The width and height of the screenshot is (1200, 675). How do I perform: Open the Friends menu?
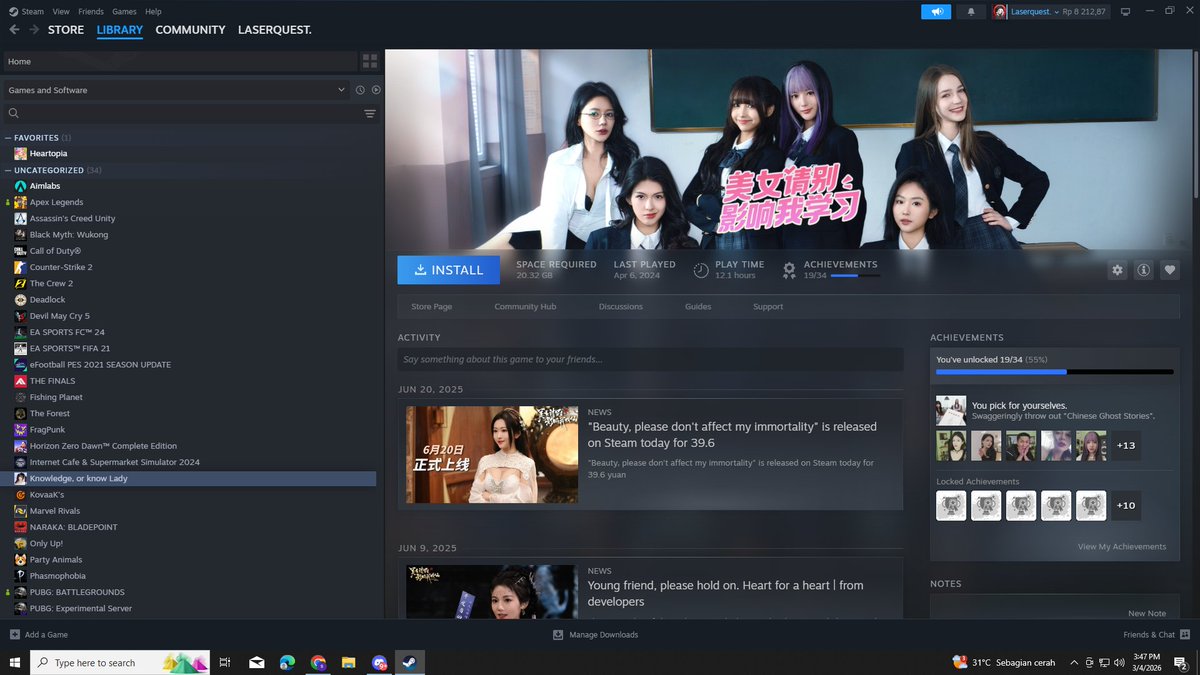click(91, 12)
